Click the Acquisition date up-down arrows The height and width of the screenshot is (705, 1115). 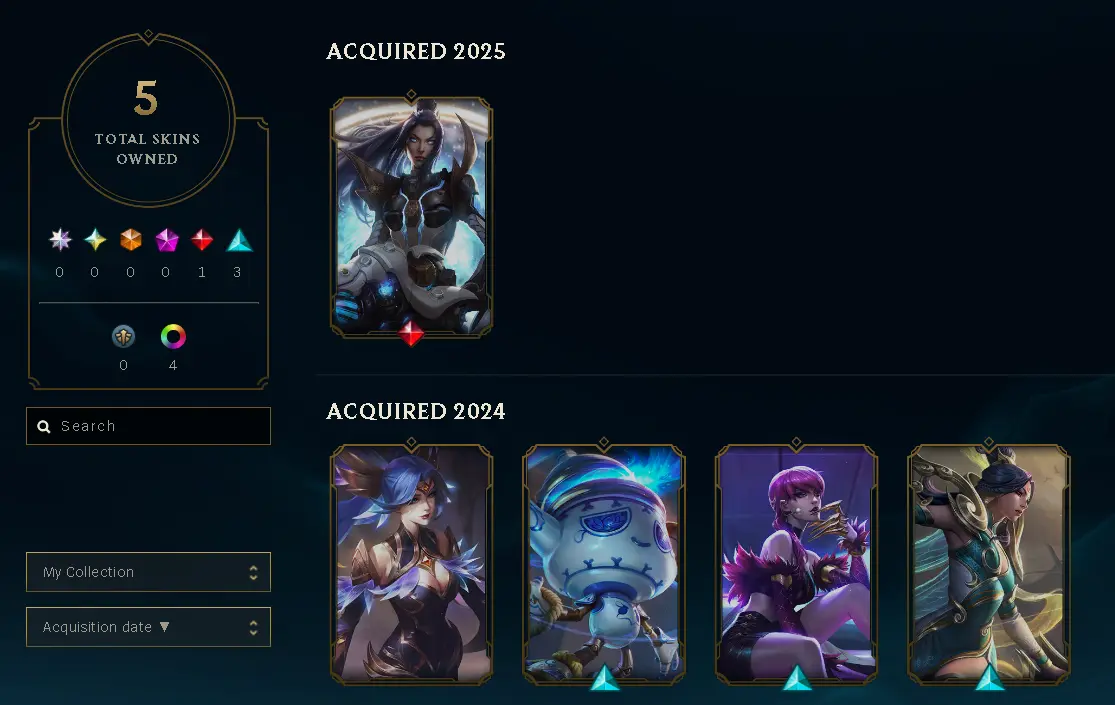[x=253, y=627]
